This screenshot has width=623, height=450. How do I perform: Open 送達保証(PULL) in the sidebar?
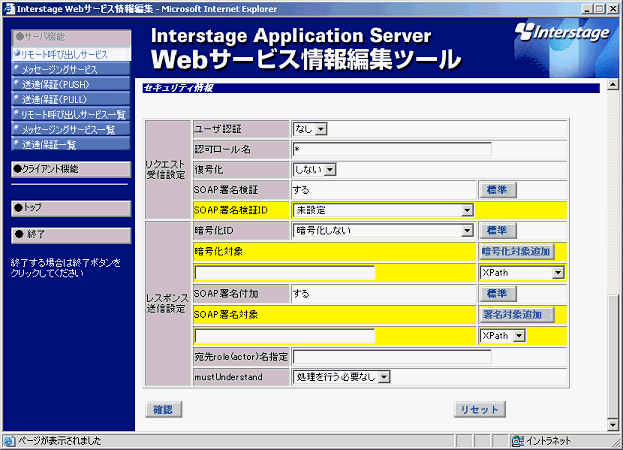click(x=71, y=99)
